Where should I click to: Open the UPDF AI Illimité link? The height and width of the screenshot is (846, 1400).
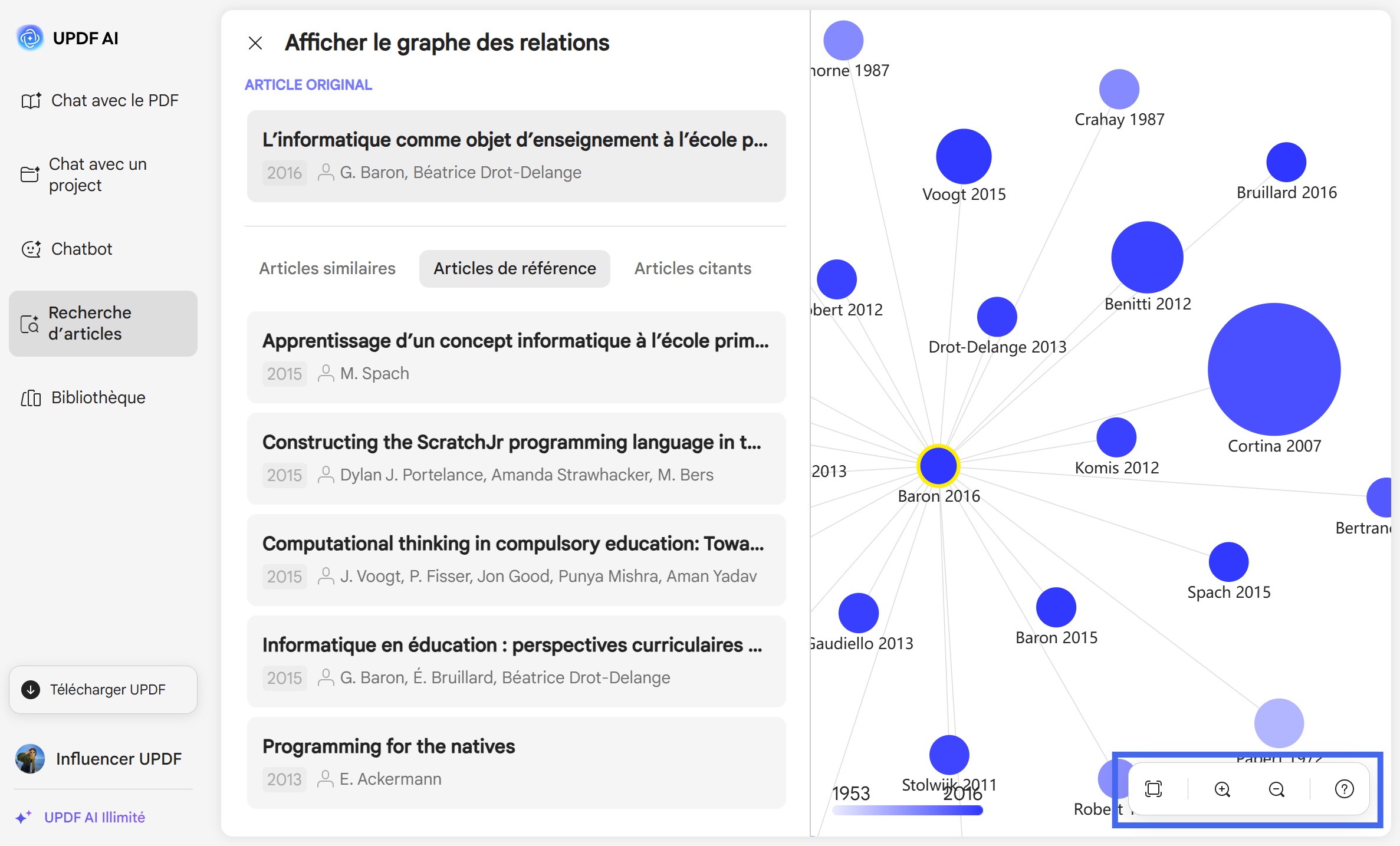tap(94, 817)
